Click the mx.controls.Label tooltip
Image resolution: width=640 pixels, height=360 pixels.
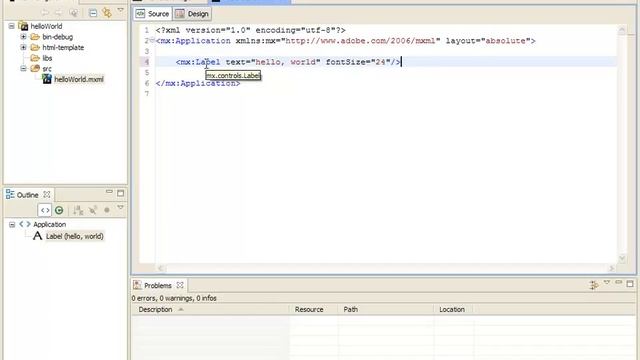click(233, 76)
